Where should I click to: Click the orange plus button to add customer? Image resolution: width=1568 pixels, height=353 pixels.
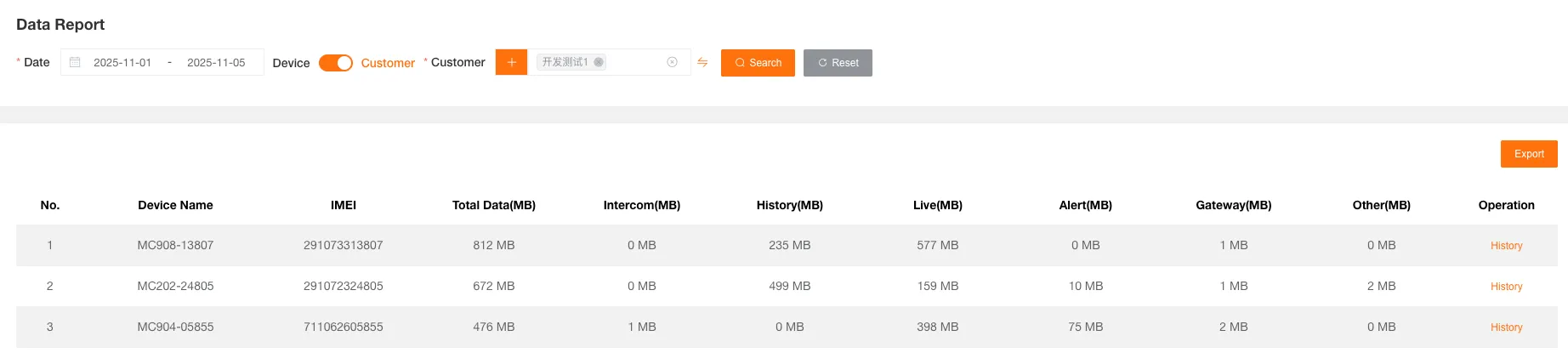click(x=511, y=62)
